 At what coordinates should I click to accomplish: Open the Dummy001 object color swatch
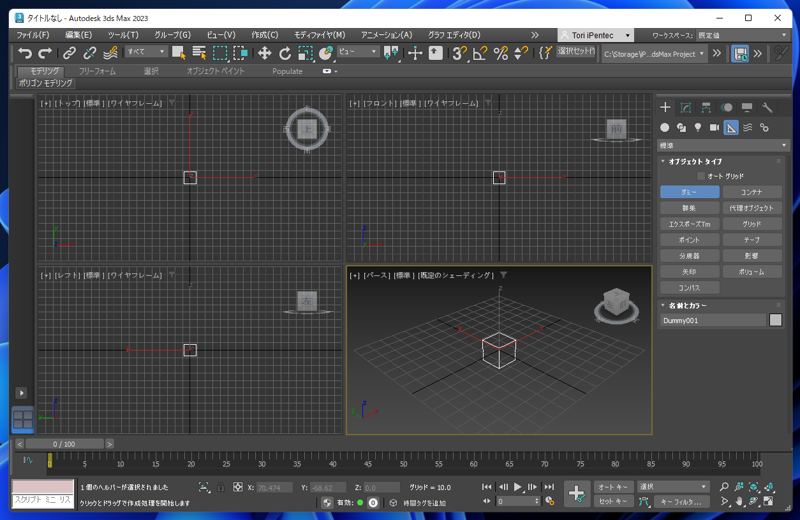[776, 320]
